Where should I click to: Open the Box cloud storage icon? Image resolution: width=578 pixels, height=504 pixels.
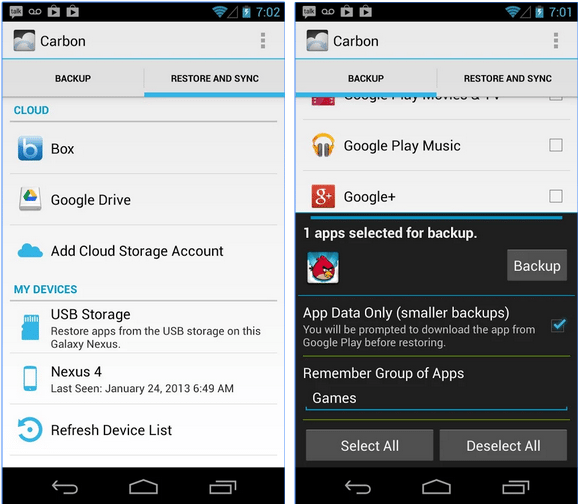pos(30,148)
